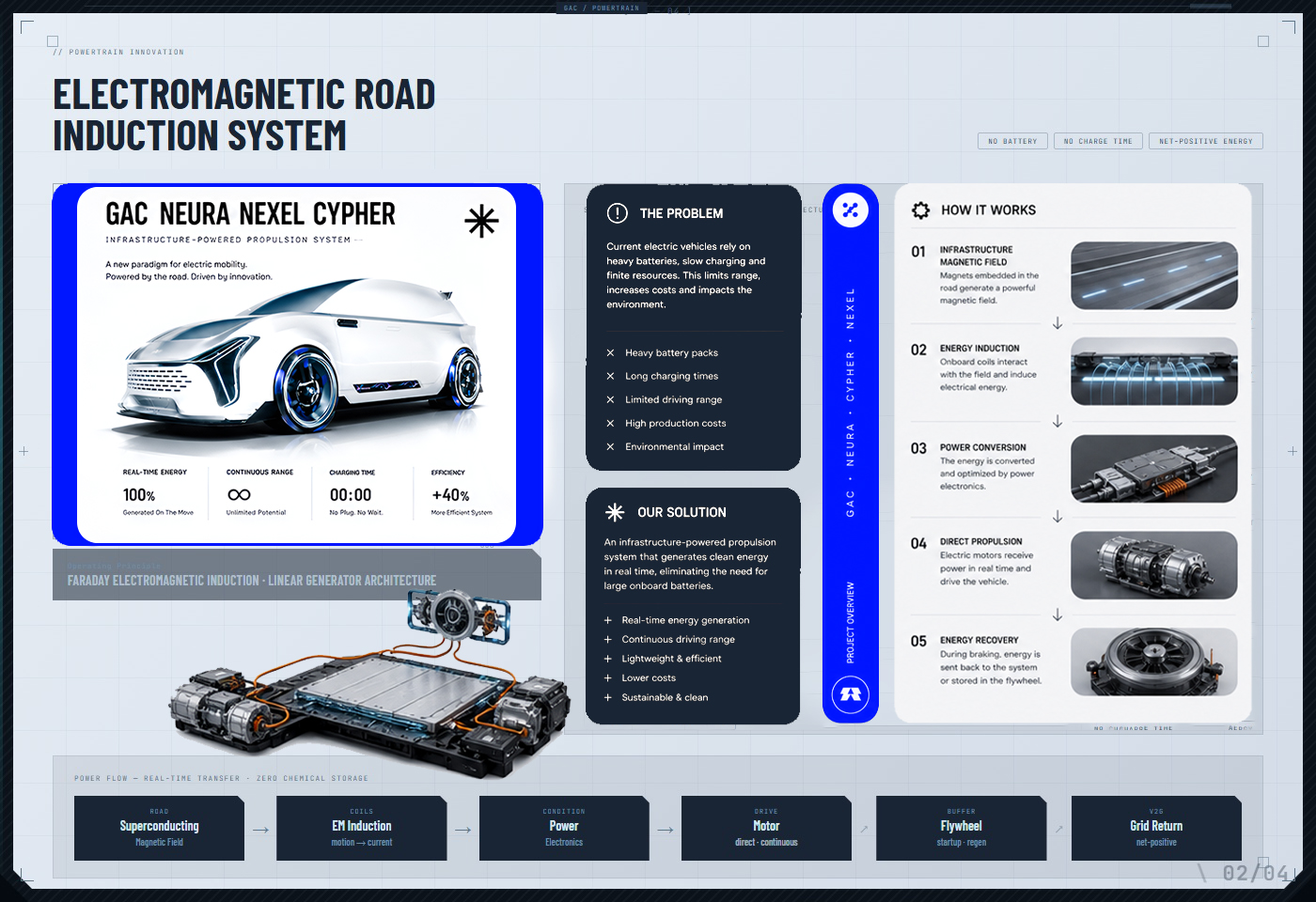Click the circular logo icon below PROJECT OVERVIEW
The height and width of the screenshot is (902, 1316).
coord(851,694)
